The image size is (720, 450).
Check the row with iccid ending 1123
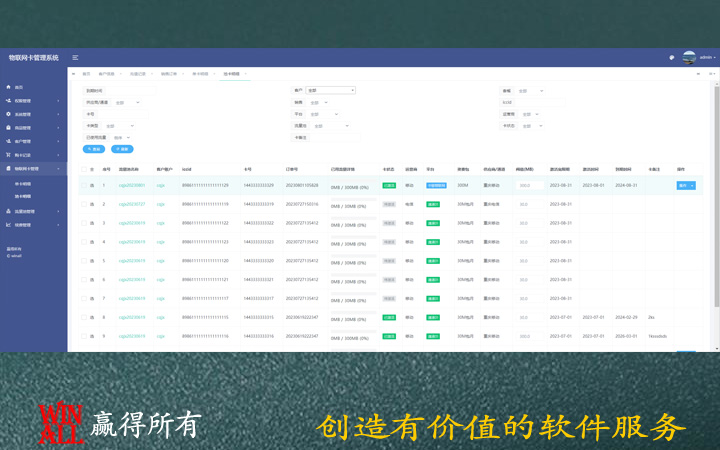tap(84, 242)
